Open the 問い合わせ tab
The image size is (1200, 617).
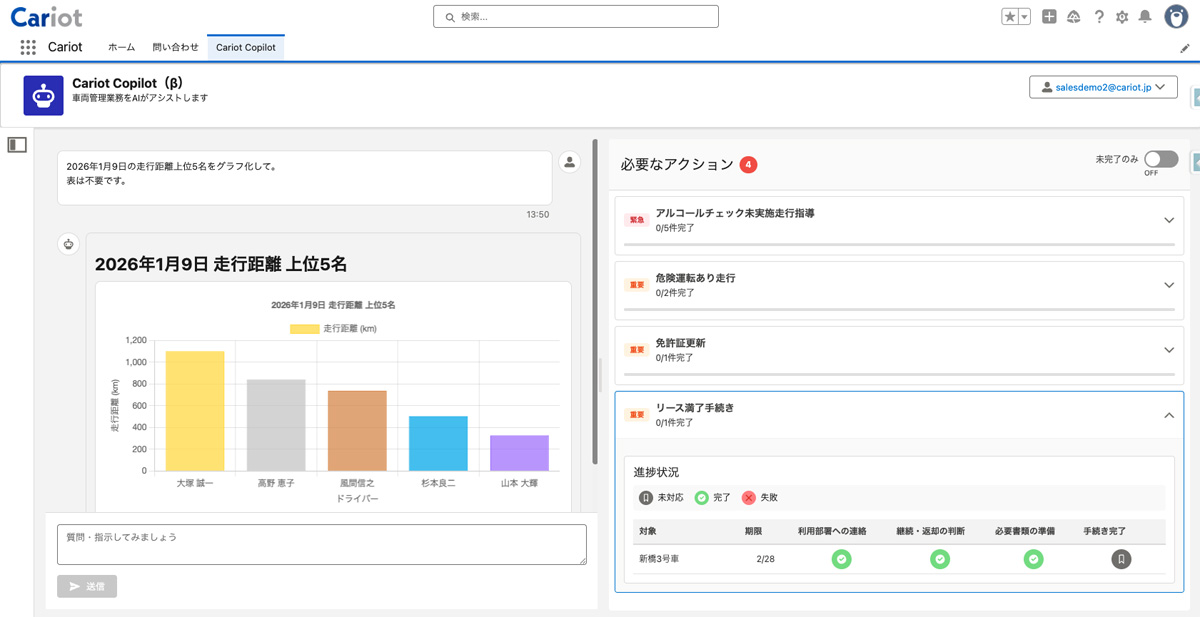coord(175,47)
